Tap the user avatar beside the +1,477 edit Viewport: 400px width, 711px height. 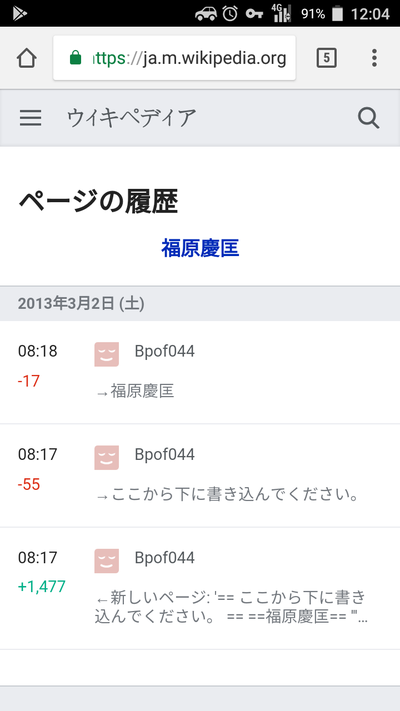(107, 561)
